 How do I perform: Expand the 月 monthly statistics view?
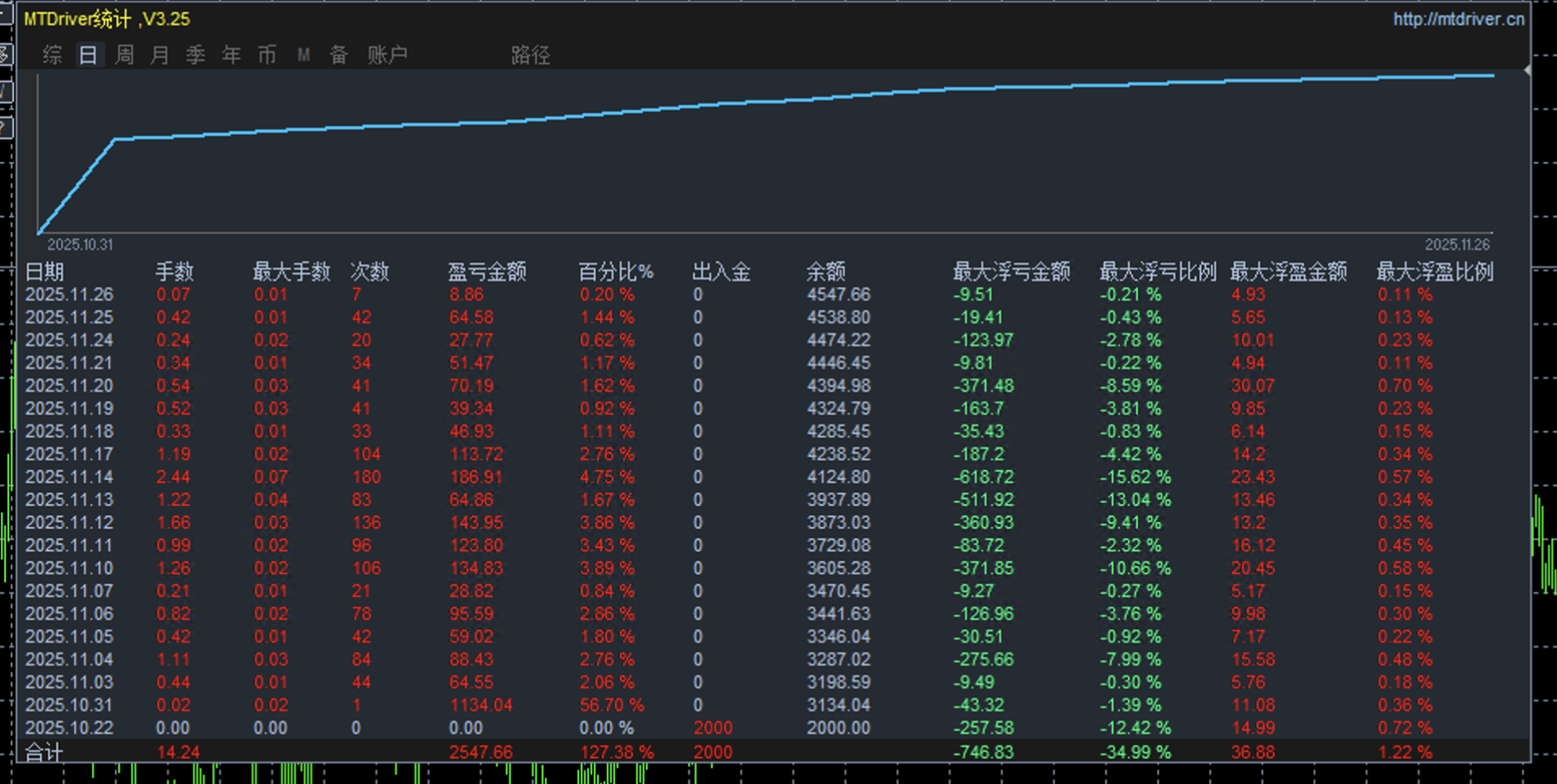point(160,55)
